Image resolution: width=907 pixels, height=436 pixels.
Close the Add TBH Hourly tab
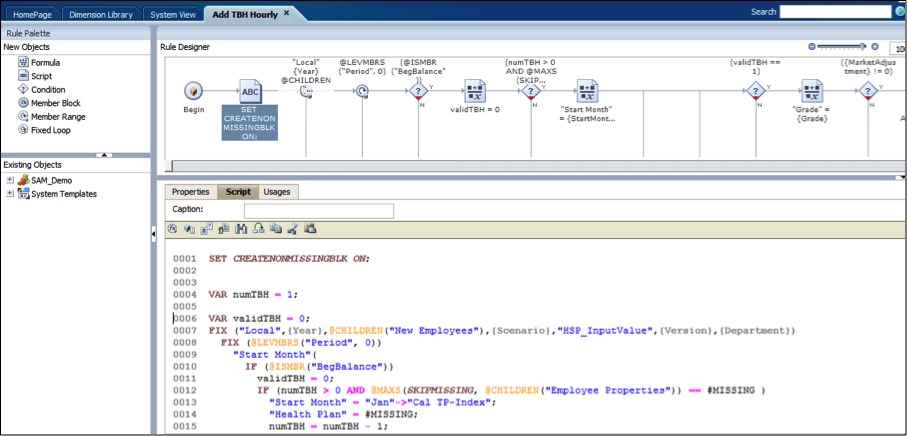point(286,13)
